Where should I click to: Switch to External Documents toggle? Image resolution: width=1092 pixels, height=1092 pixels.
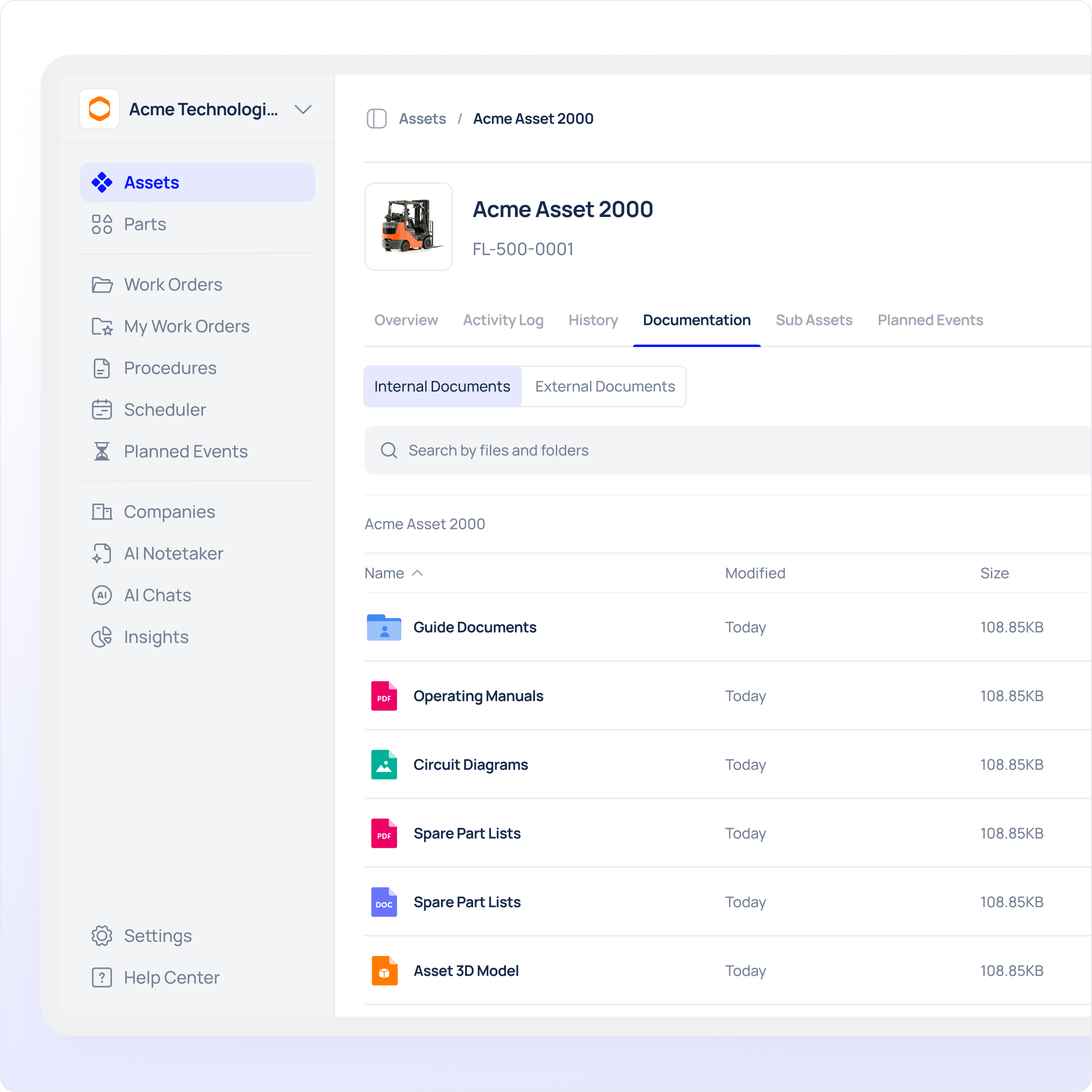604,386
